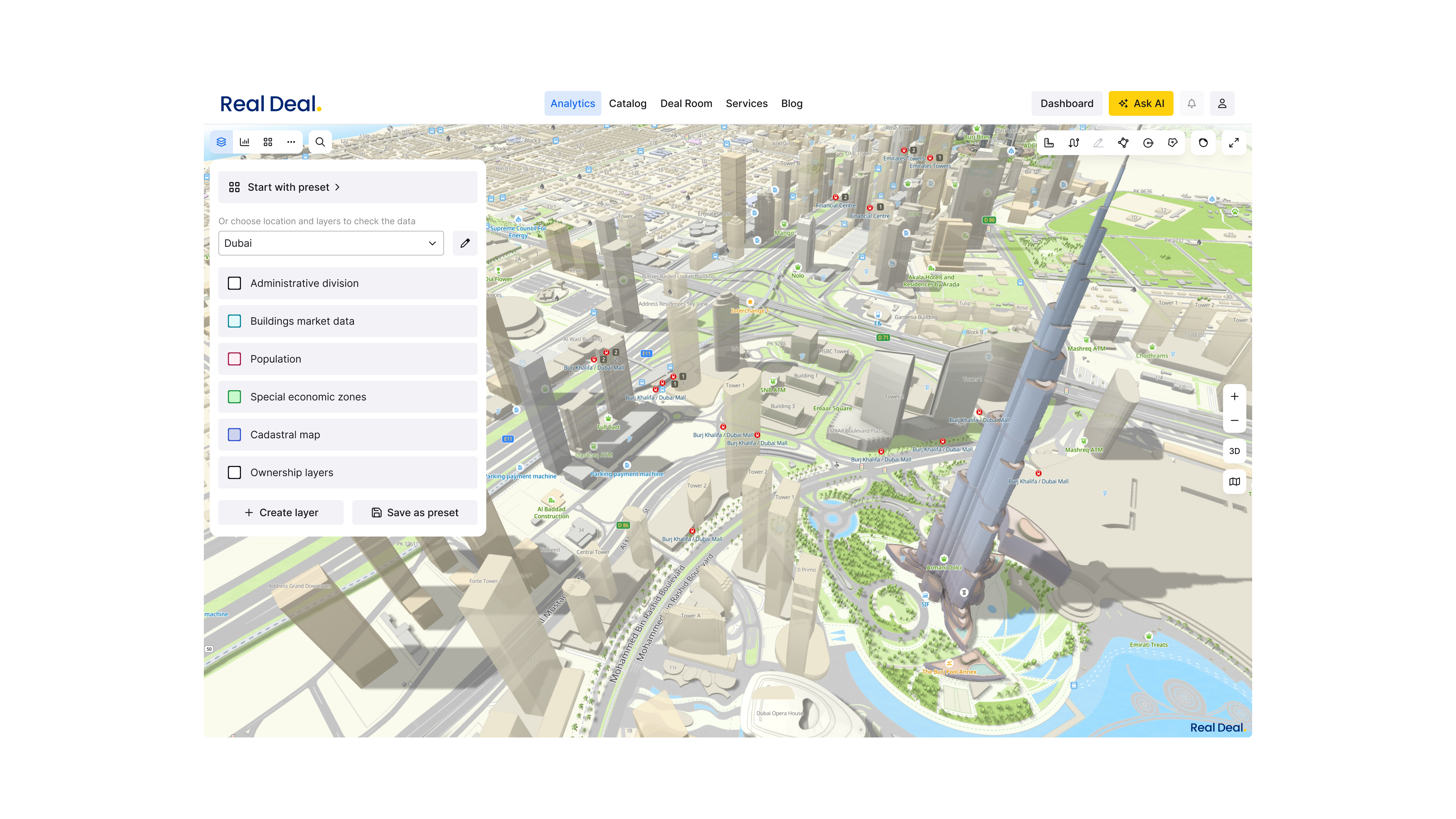Zoom out the map
This screenshot has height=819, width=1456.
tap(1234, 420)
